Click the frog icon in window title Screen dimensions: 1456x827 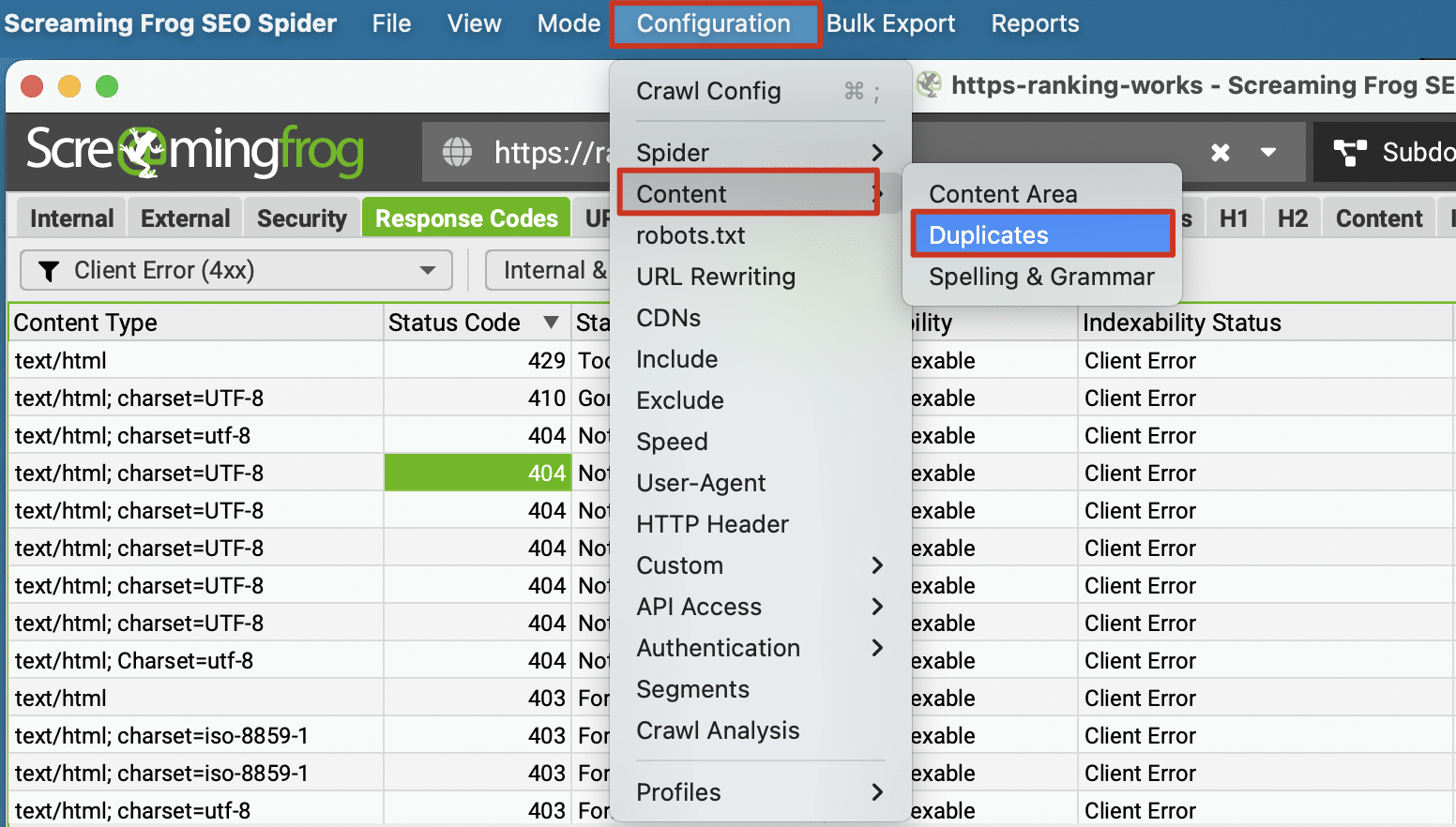[x=929, y=85]
